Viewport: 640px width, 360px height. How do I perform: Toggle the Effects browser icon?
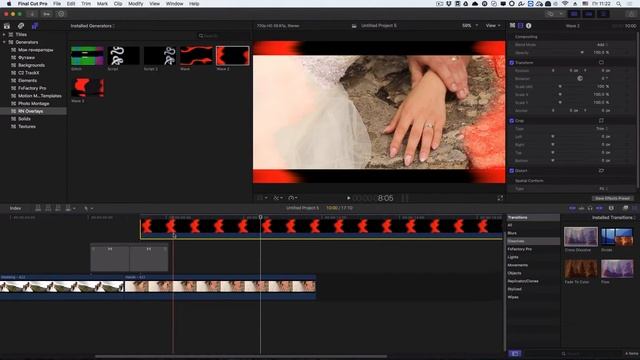coord(625,208)
